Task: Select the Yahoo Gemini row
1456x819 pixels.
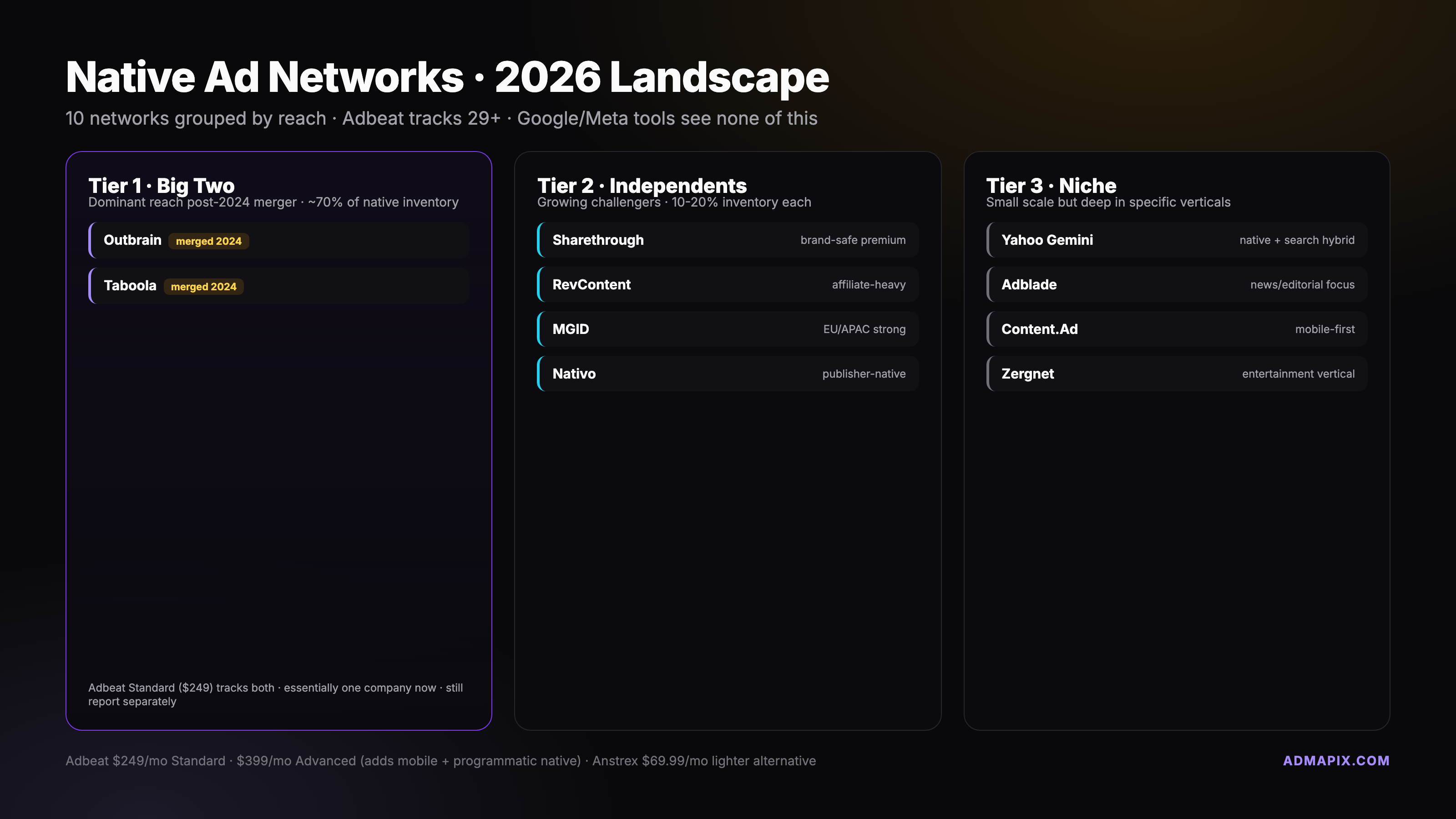Action: tap(1176, 240)
